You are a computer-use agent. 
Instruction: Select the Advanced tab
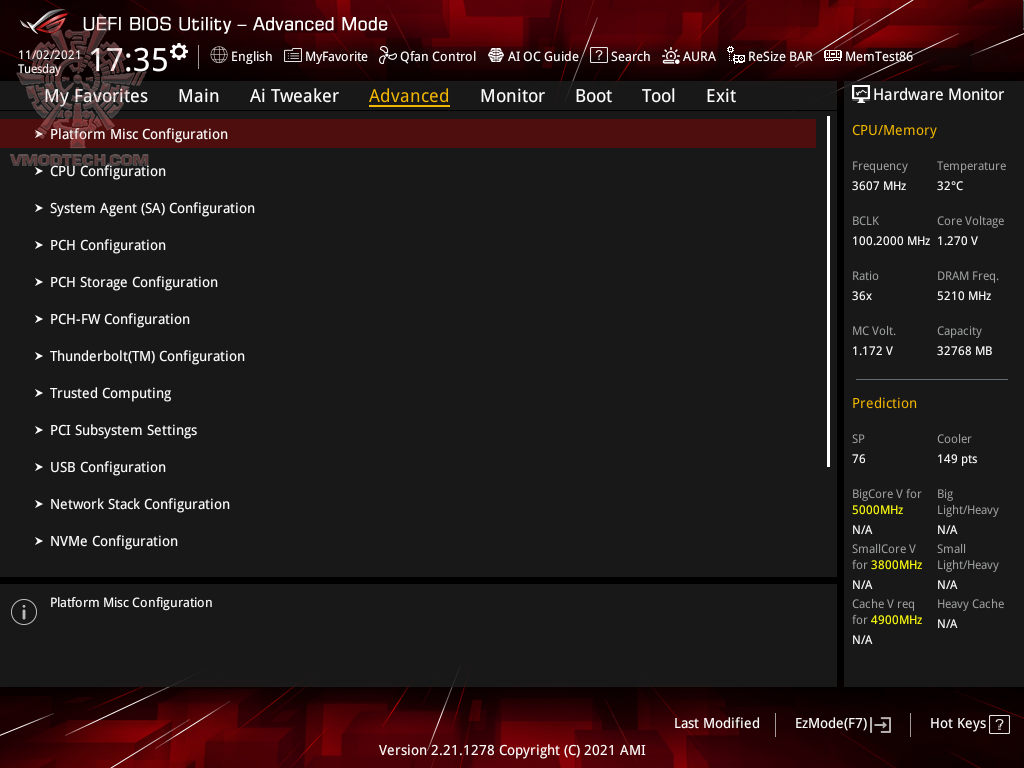pyautogui.click(x=409, y=95)
